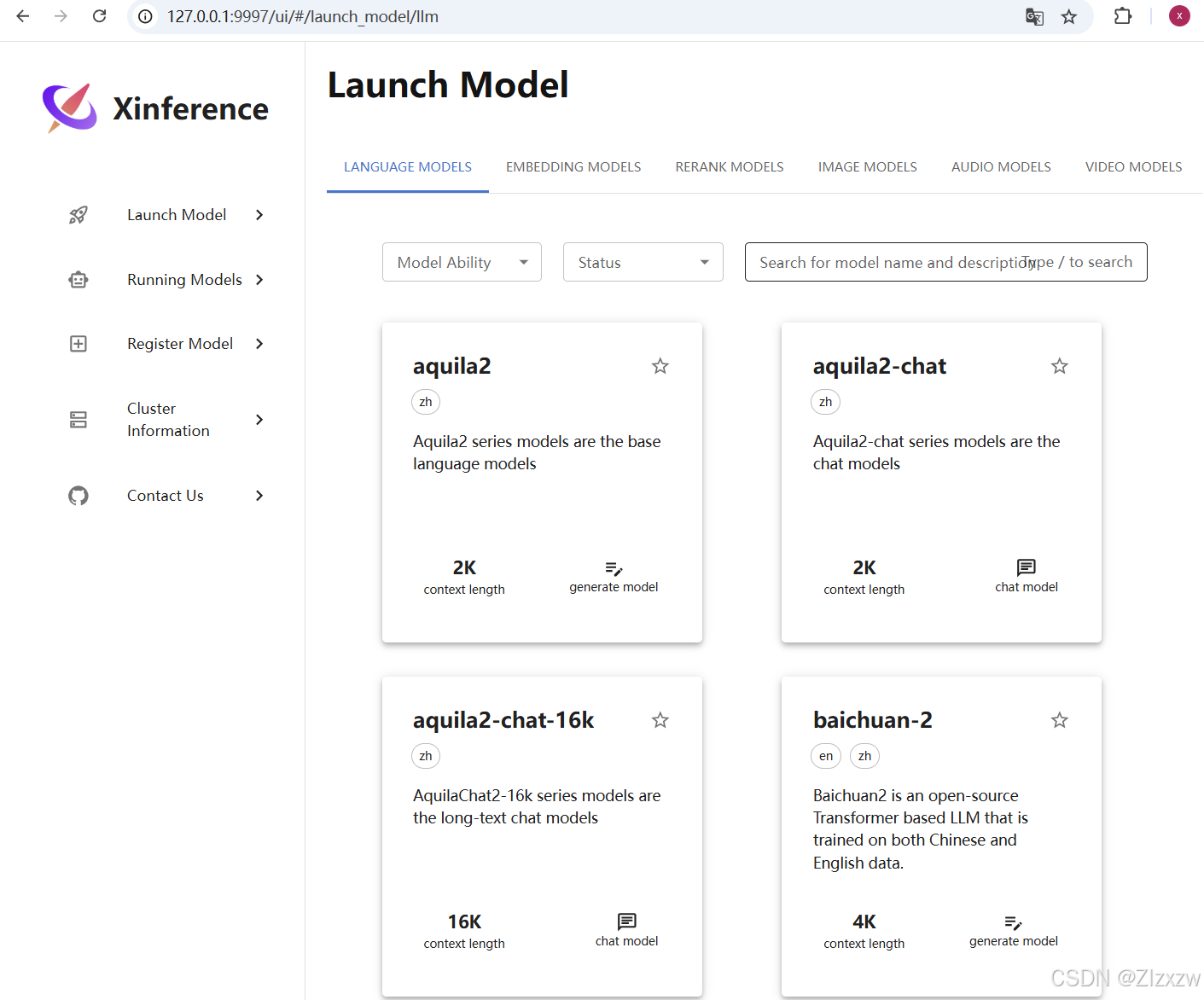This screenshot has height=1000, width=1204.
Task: Click the generate model icon on baichuan-2 card
Action: click(1014, 922)
